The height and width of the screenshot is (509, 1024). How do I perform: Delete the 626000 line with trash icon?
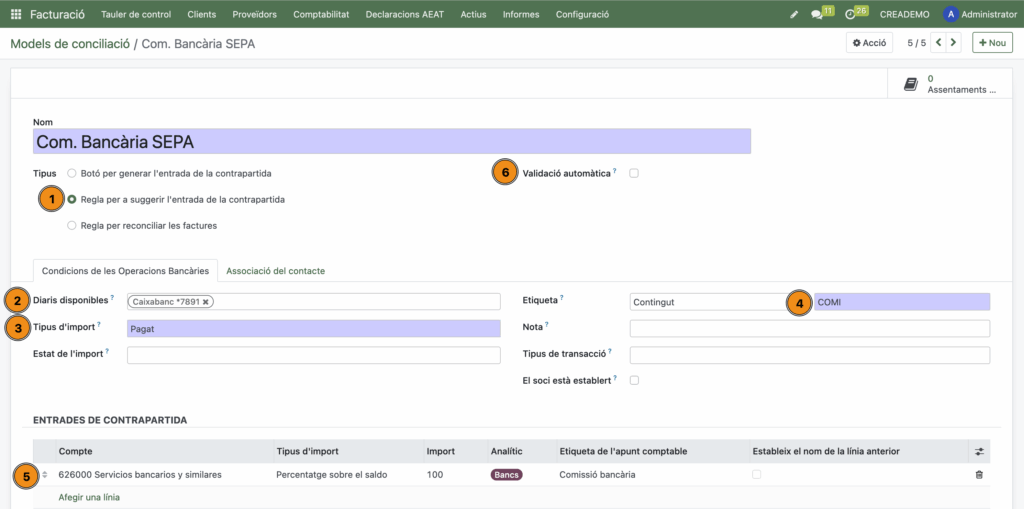(x=979, y=474)
